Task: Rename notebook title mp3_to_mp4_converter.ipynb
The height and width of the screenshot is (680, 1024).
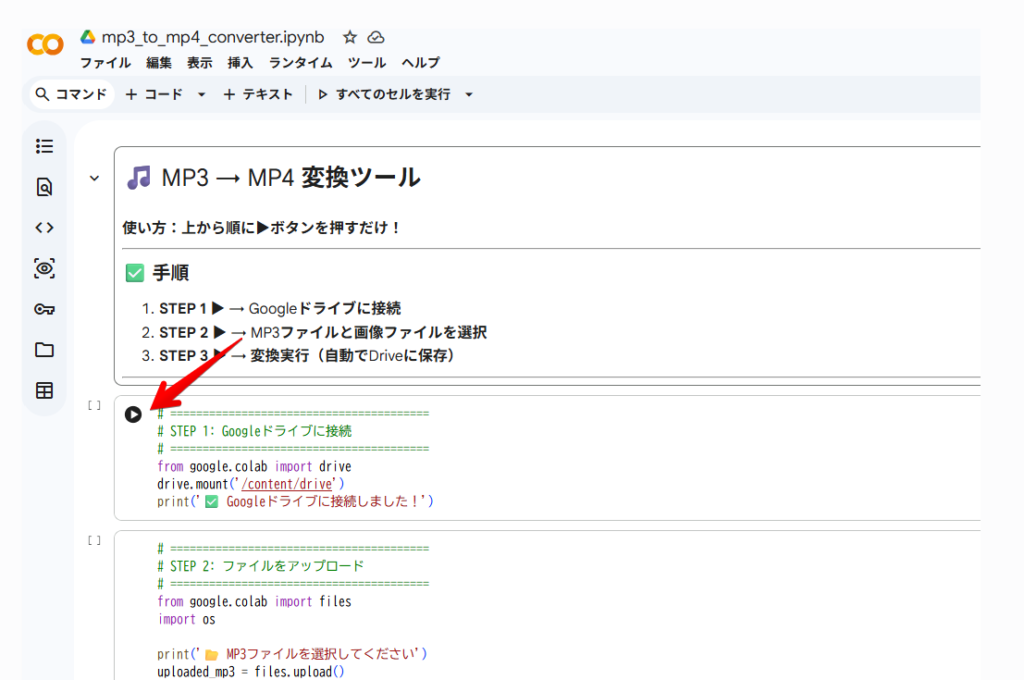Action: (213, 37)
